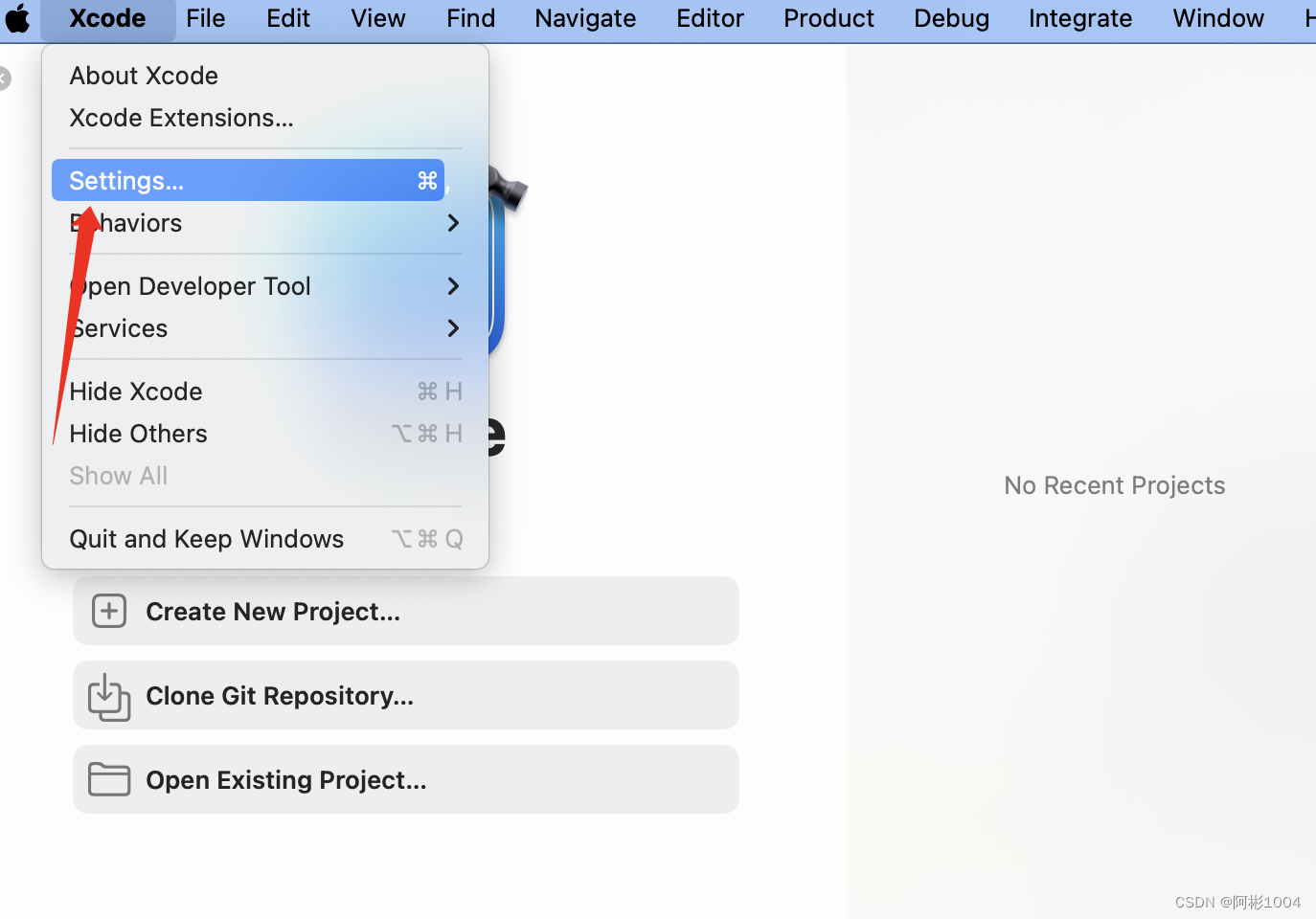Close the welcome window with the X button
This screenshot has height=919, width=1316.
(3, 78)
